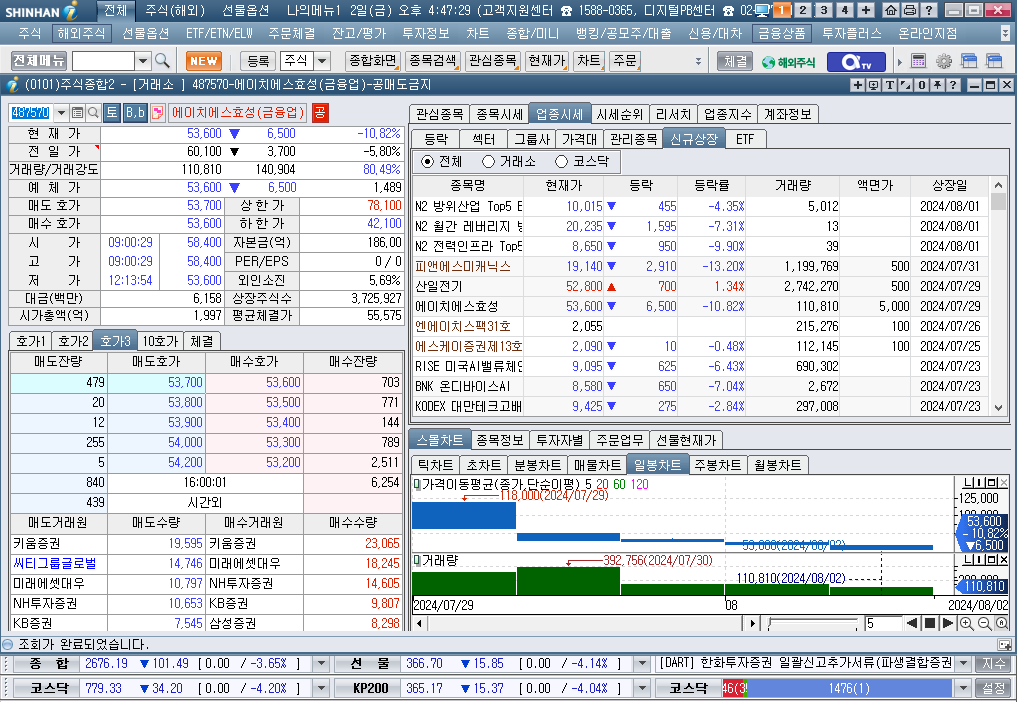Screen dimensions: 1017x702
Task: Expand the 선물 ticker dropdown
Action: point(641,664)
